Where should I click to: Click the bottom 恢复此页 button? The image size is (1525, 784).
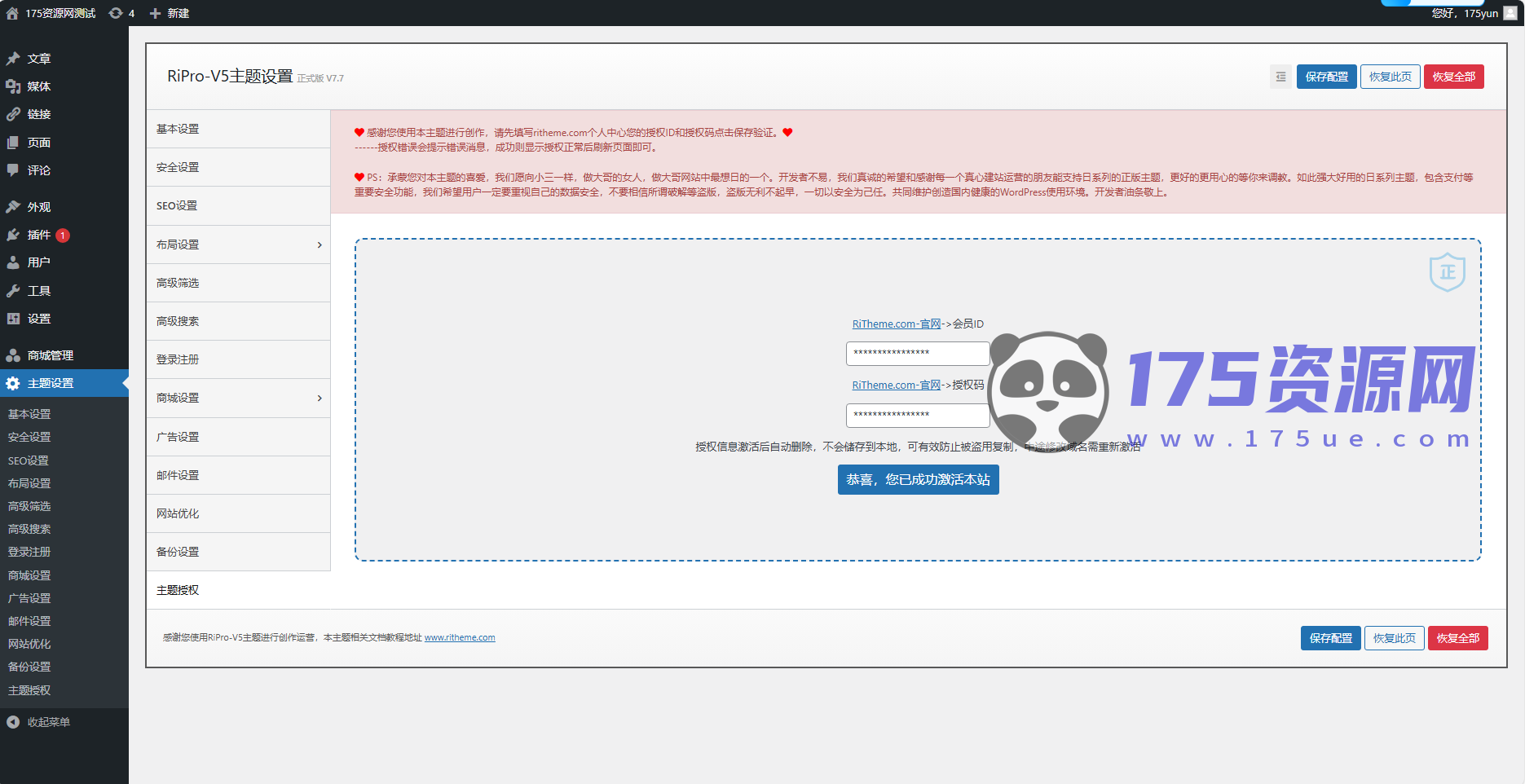pyautogui.click(x=1395, y=638)
